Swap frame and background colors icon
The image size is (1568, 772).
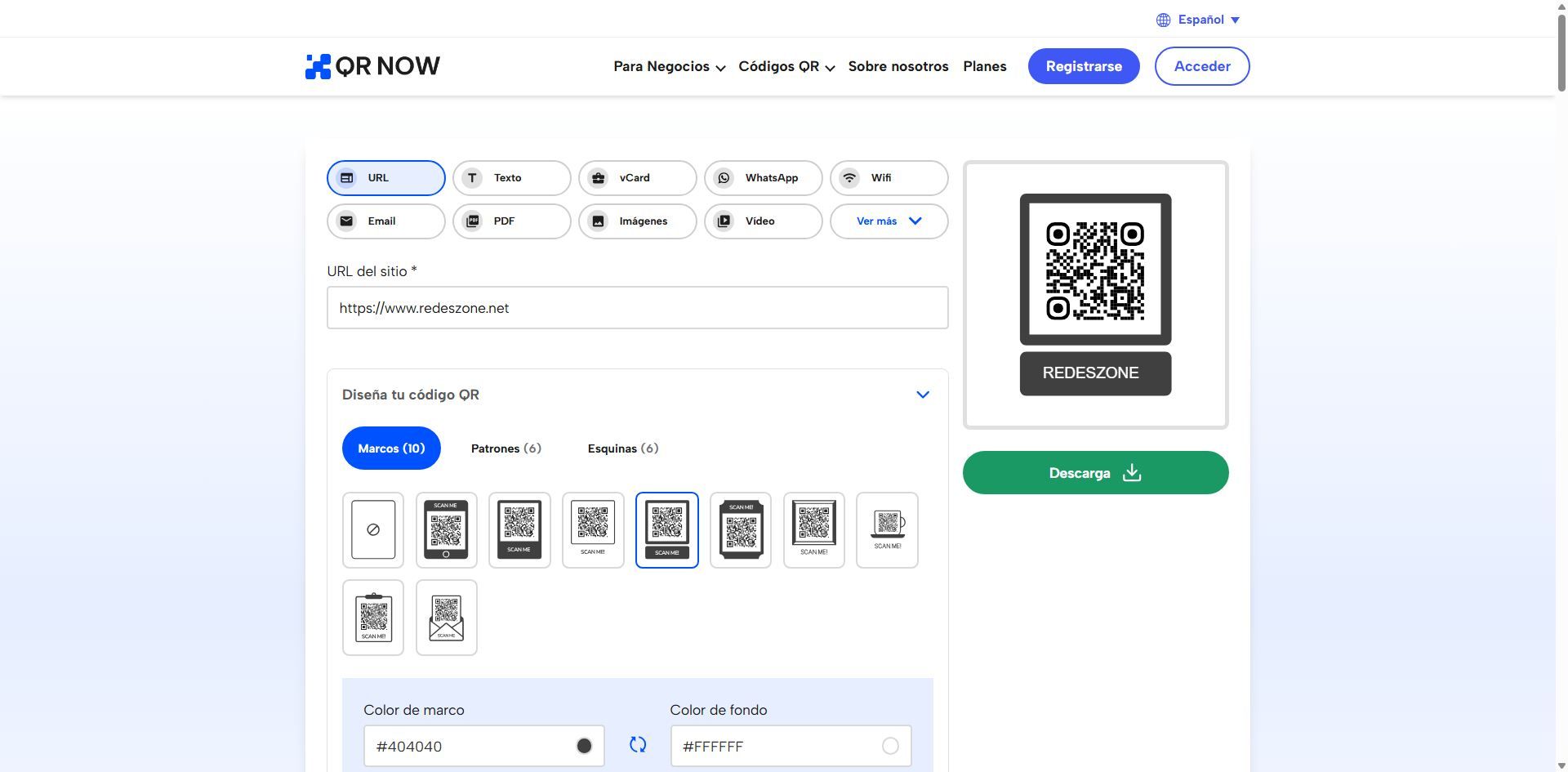[x=638, y=745]
